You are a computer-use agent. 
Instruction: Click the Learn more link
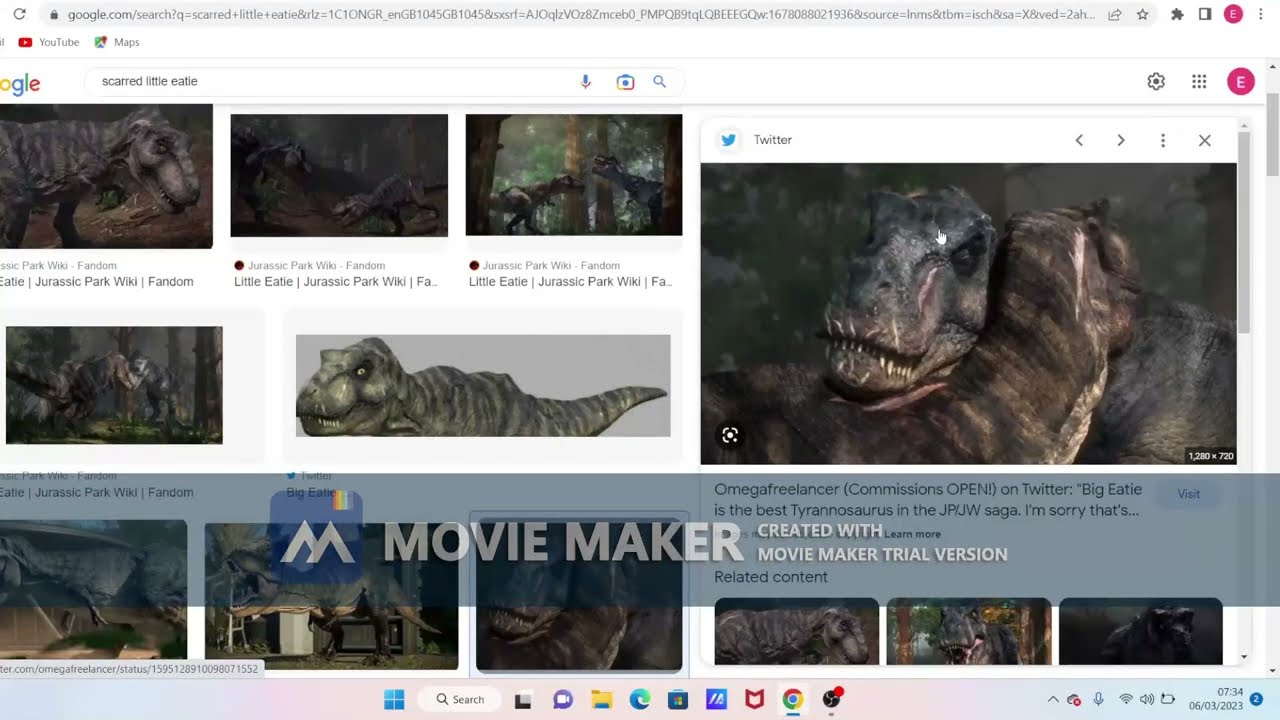tap(912, 534)
